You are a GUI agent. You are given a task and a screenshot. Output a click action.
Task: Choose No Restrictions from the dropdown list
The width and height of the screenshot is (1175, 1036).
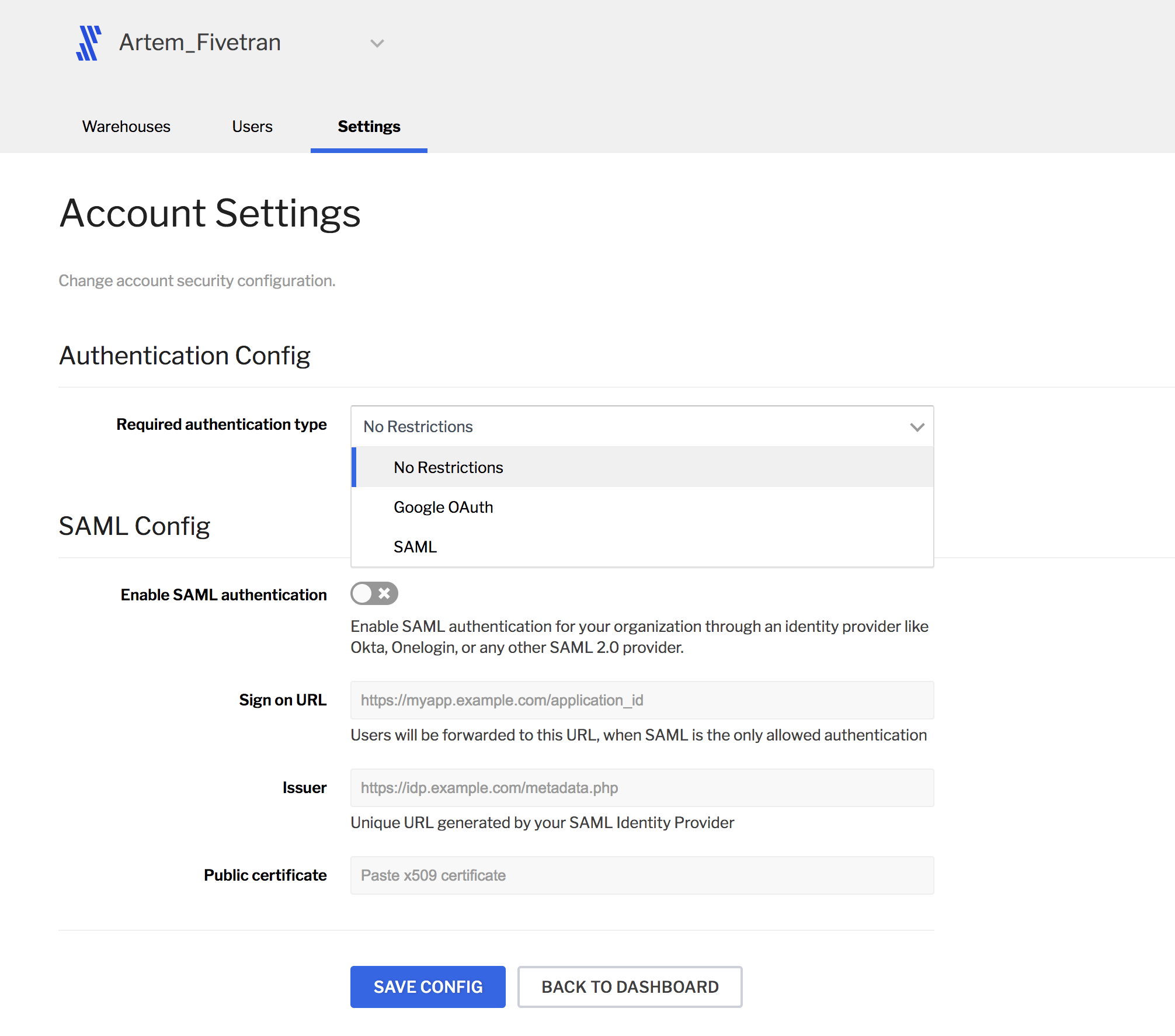642,467
